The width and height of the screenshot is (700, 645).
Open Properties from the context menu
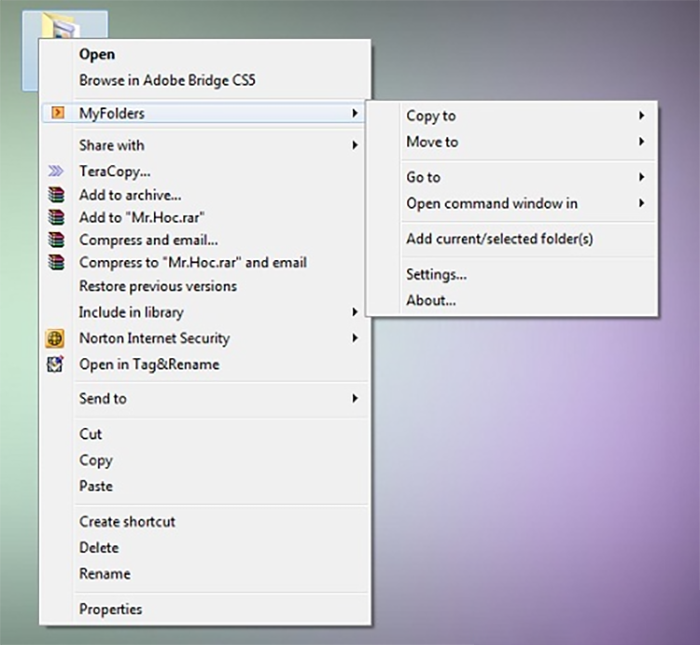click(205, 609)
